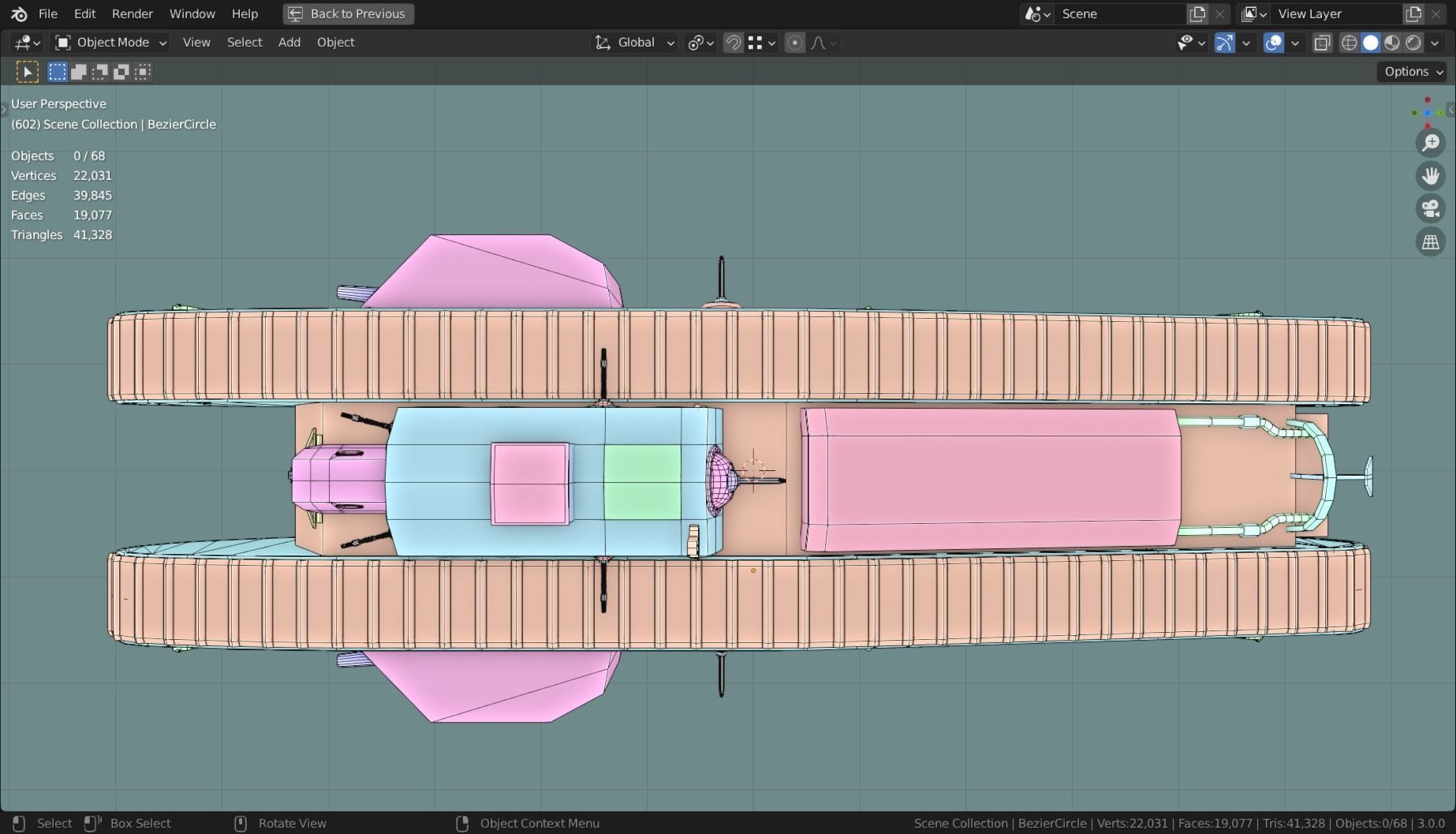Viewport: 1456px width, 834px height.
Task: Toggle X-ray mode
Action: point(1323,43)
